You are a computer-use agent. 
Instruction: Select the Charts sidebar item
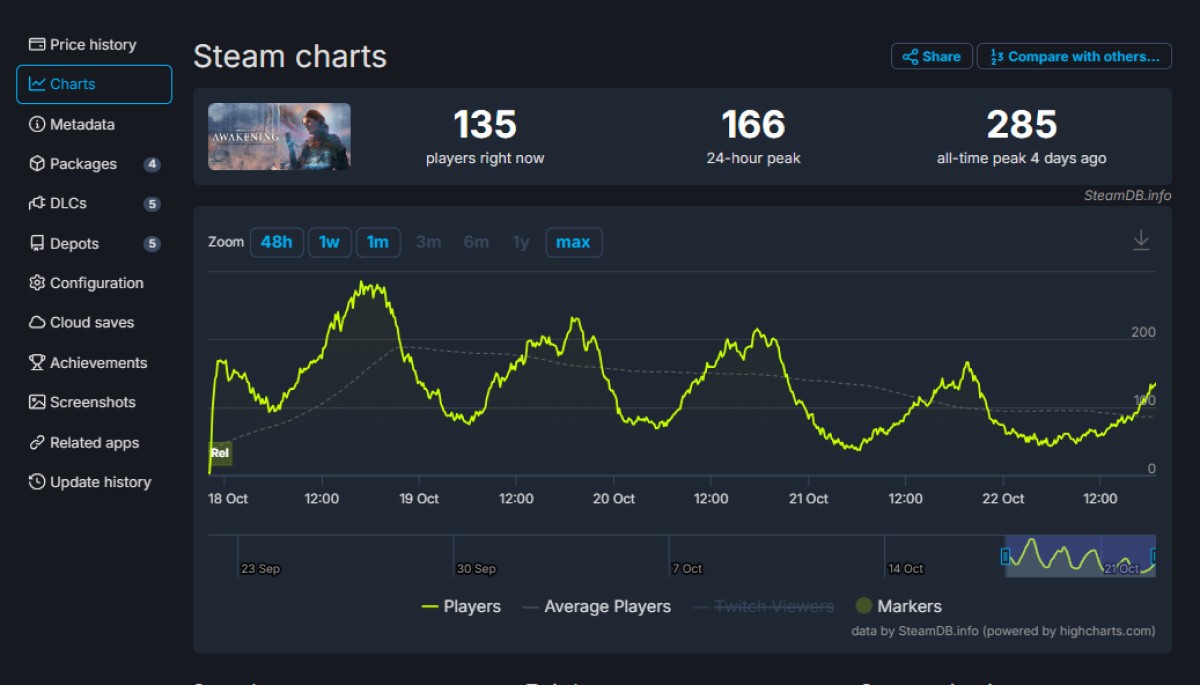click(x=94, y=84)
